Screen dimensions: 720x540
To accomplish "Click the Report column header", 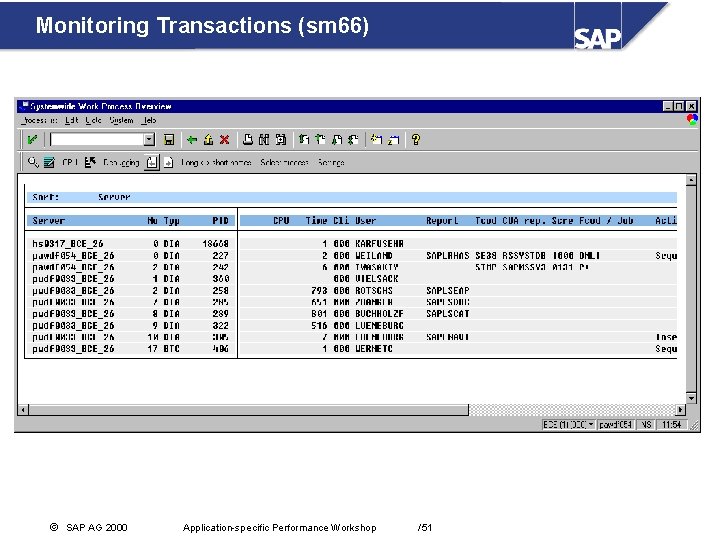I will pos(442,220).
